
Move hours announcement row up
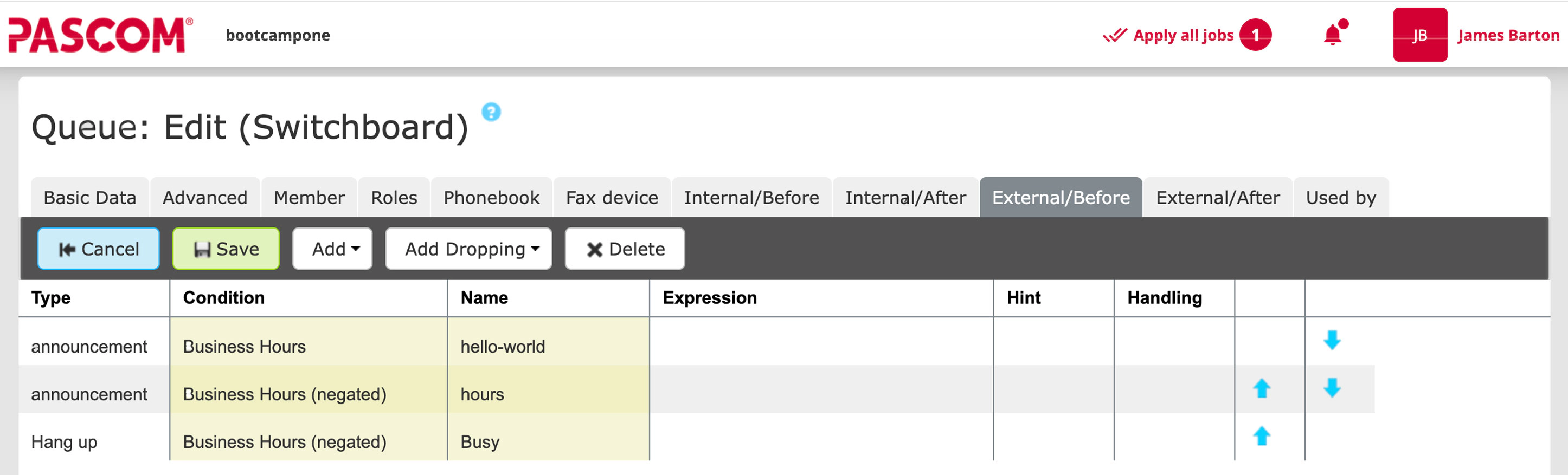1261,388
